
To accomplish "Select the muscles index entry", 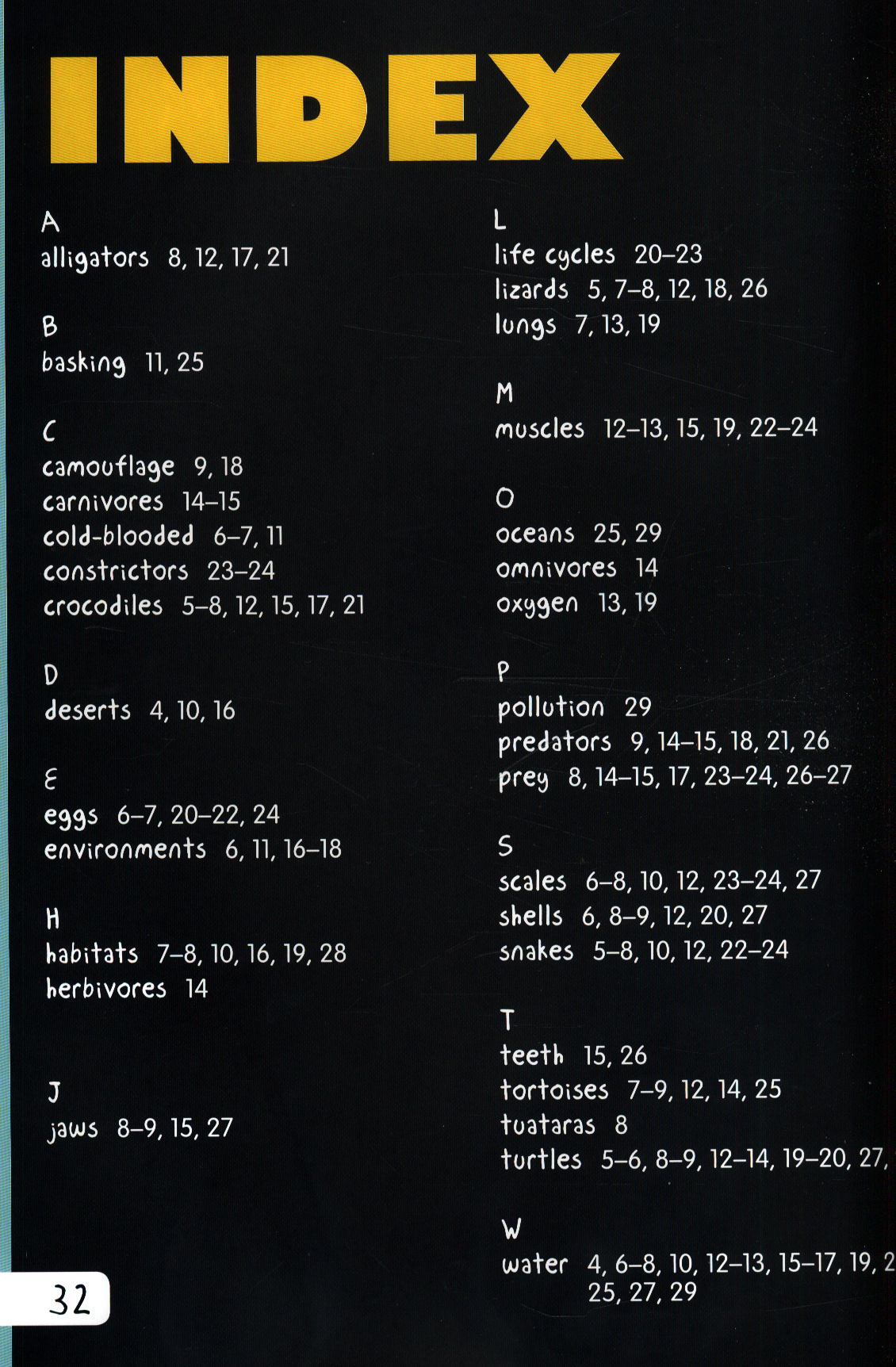I will click(x=656, y=429).
